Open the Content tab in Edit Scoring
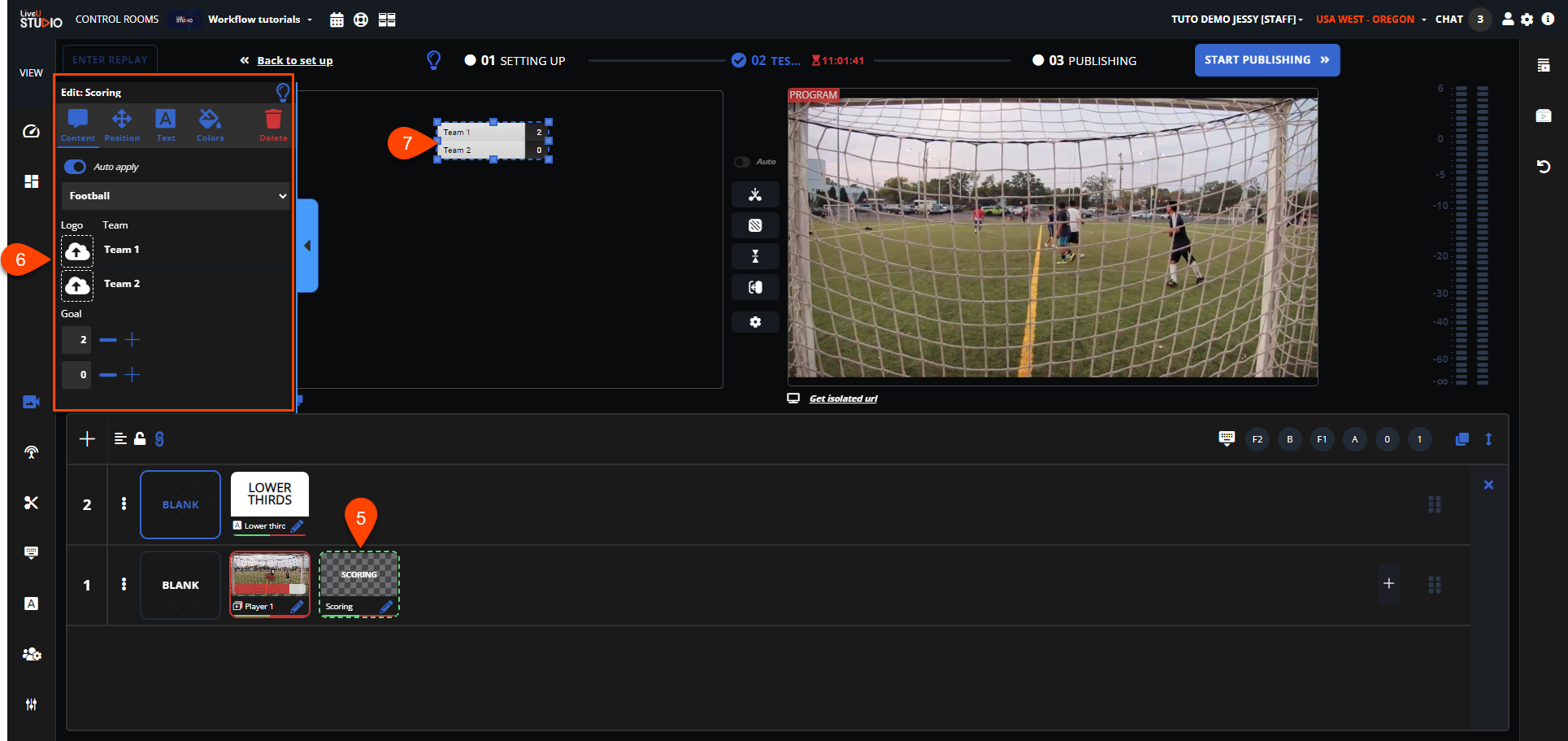Screen dimensions: 1568x741 point(78,125)
